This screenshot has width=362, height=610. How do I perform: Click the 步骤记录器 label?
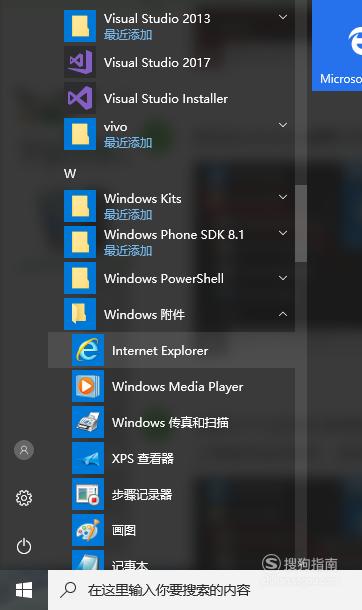coord(142,494)
